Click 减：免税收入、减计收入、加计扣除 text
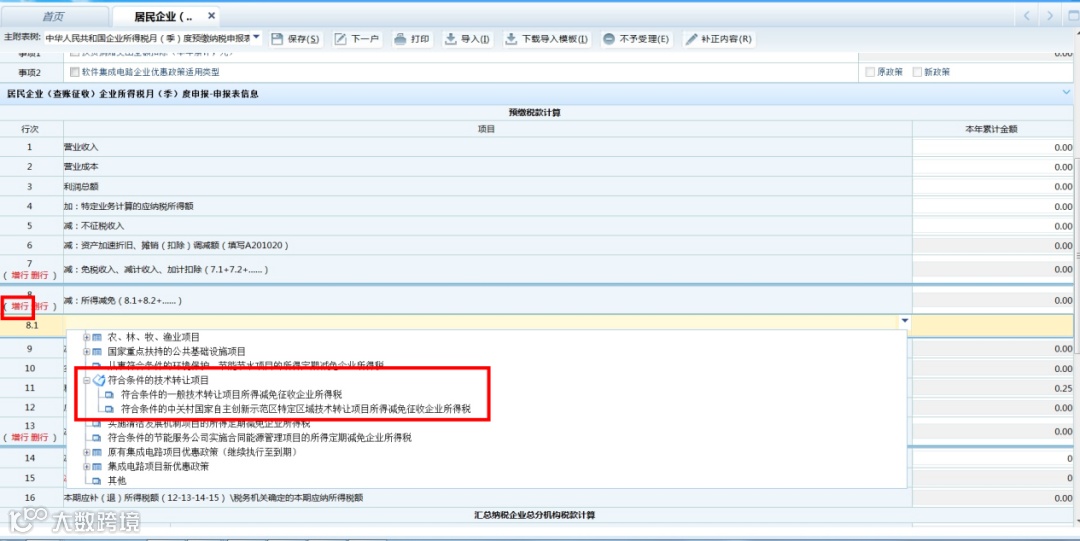 [165, 269]
